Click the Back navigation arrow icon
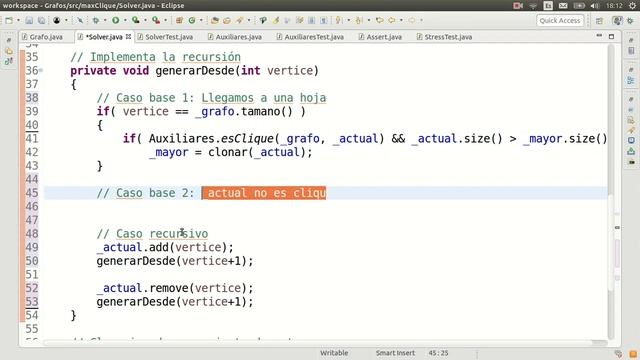The height and width of the screenshot is (360, 640). click(392, 20)
